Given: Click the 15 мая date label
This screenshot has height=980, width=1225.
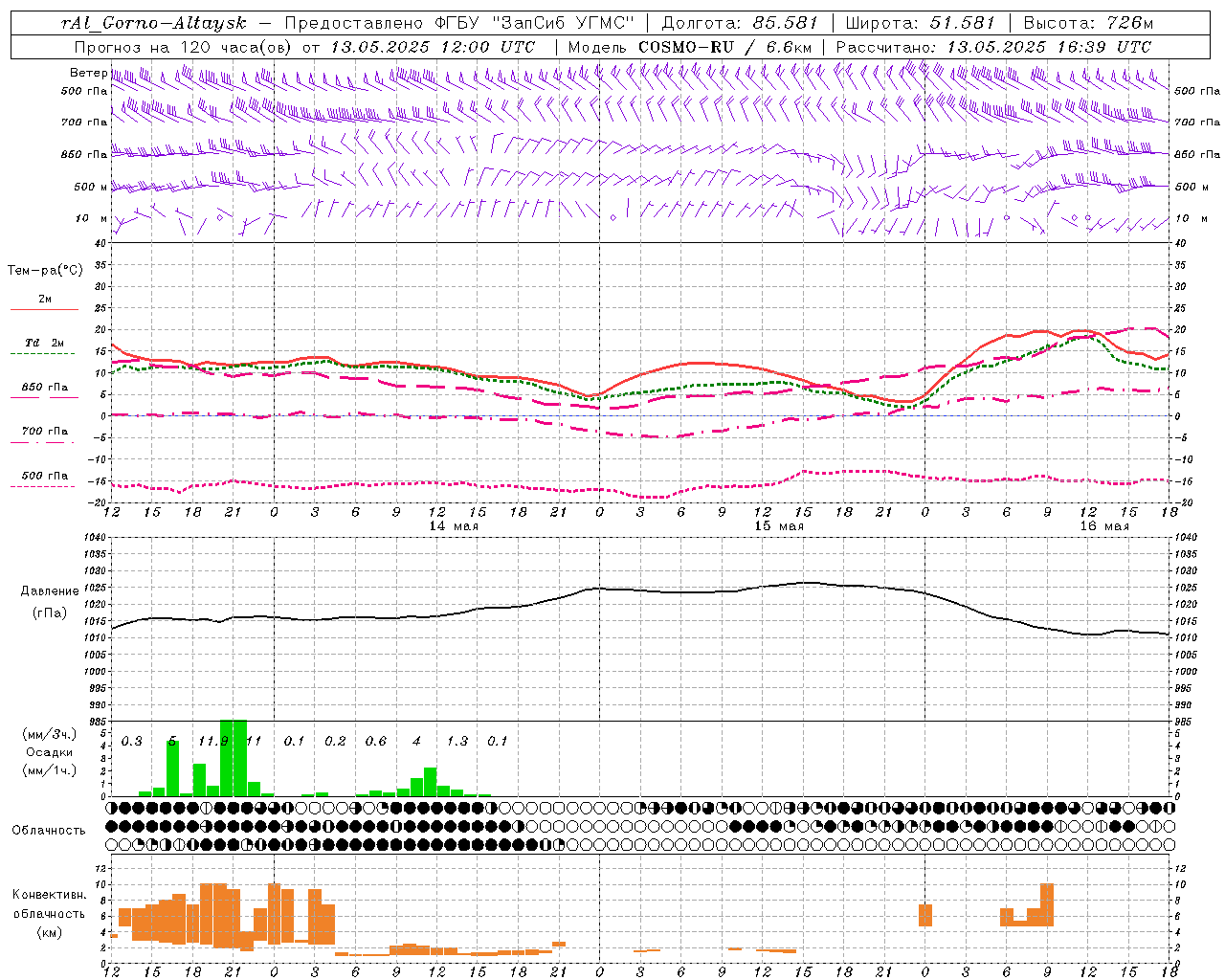Looking at the screenshot, I should 779,526.
